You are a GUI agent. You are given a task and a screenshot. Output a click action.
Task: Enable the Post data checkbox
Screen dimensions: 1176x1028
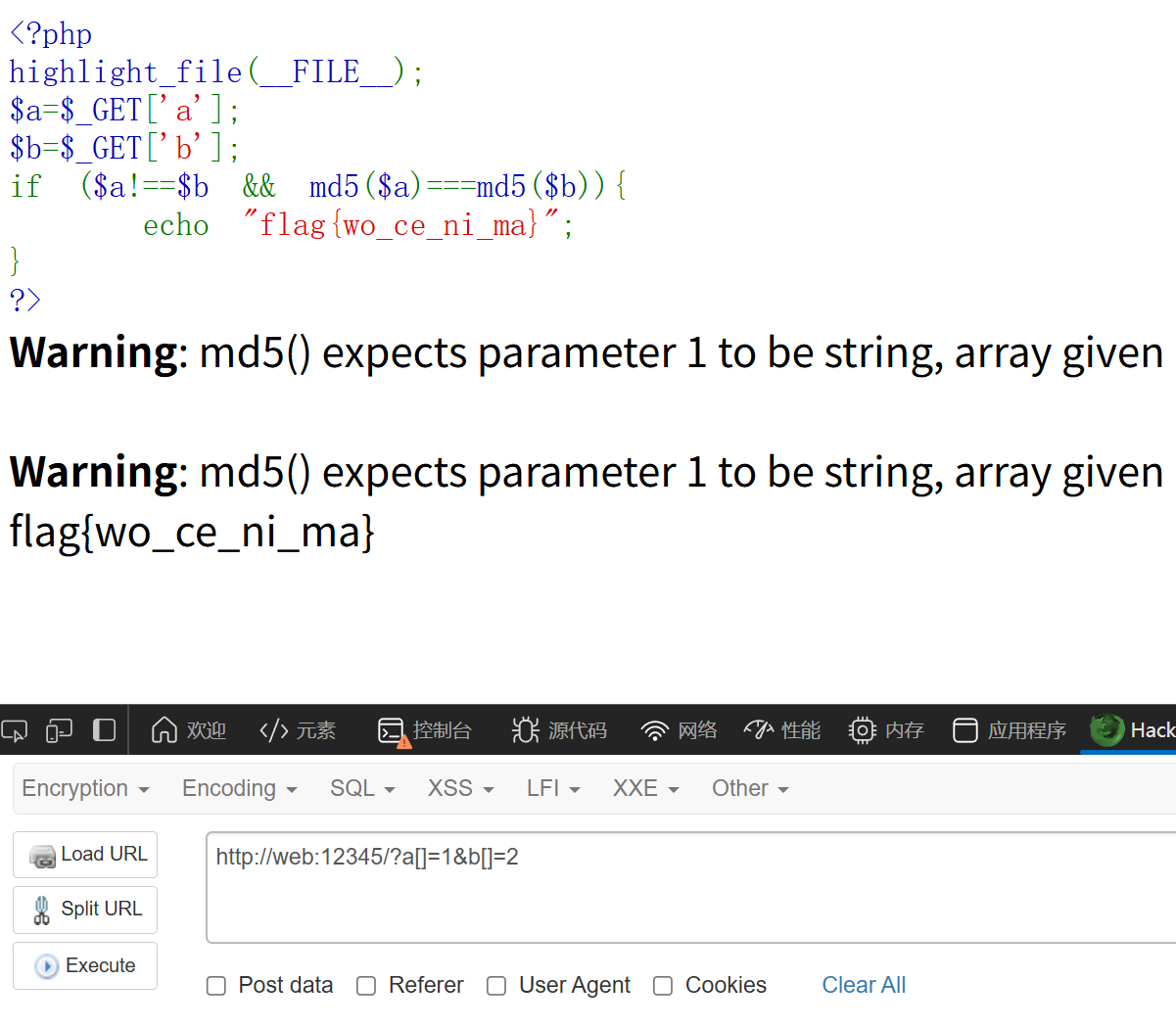[x=216, y=986]
